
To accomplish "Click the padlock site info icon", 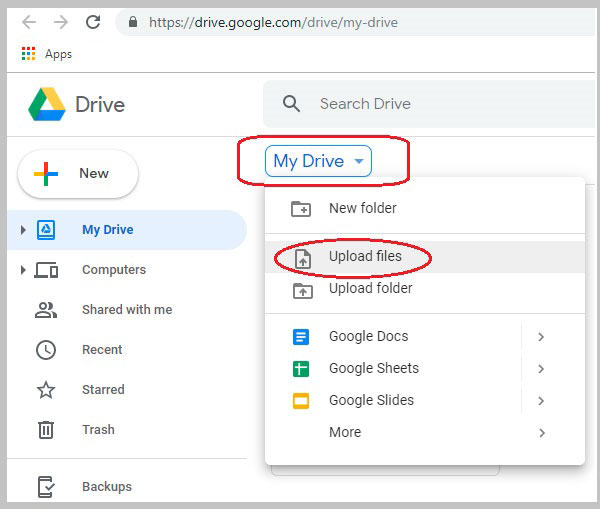I will pyautogui.click(x=133, y=22).
